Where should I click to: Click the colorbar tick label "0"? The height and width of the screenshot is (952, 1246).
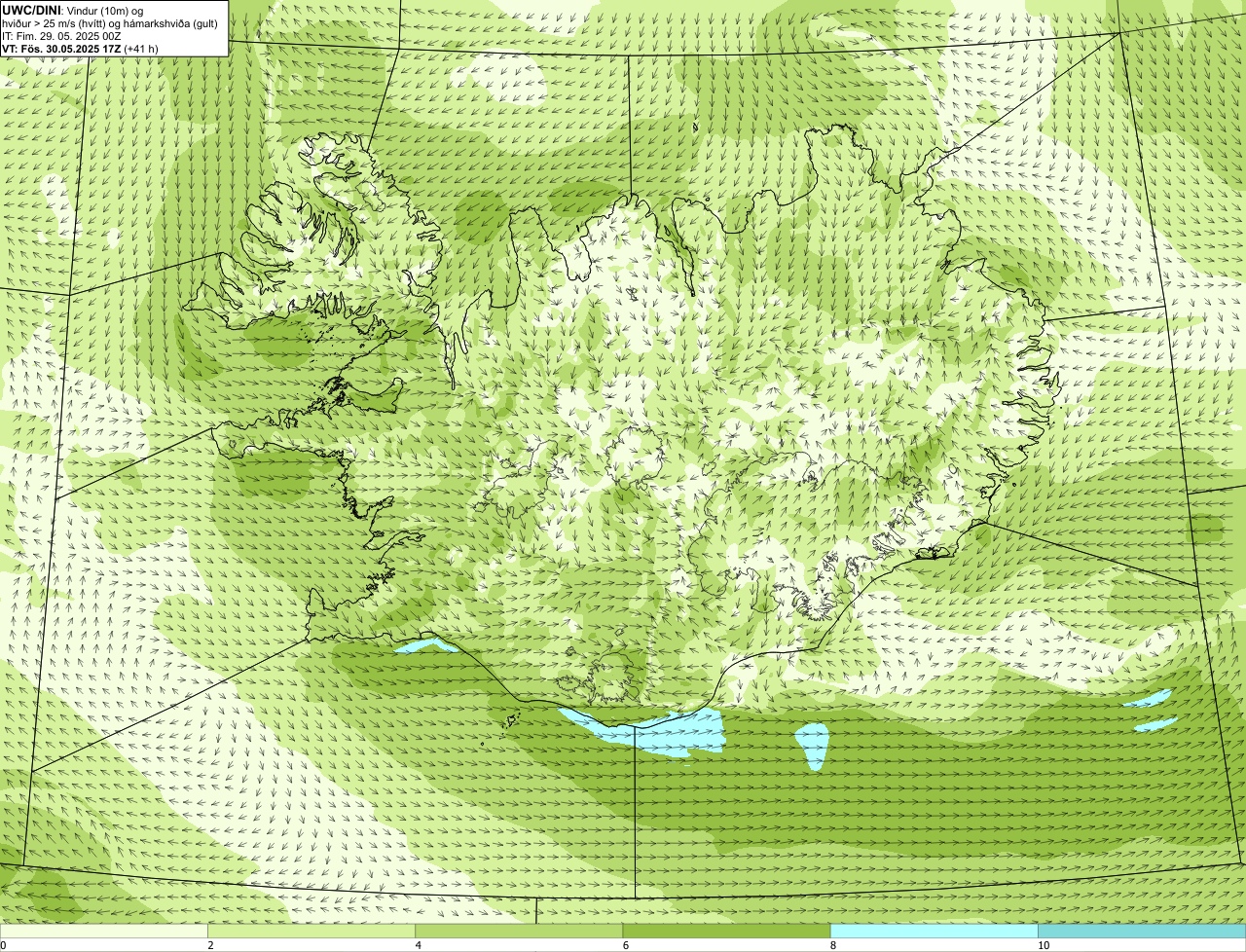coord(4,945)
